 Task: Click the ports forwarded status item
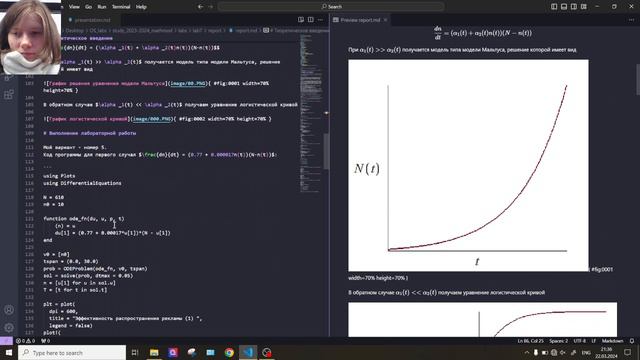tap(45, 341)
